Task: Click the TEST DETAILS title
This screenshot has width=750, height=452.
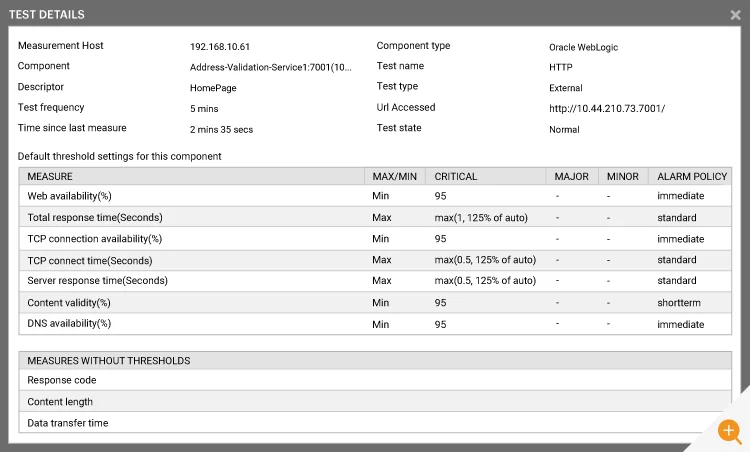Action: click(x=46, y=15)
